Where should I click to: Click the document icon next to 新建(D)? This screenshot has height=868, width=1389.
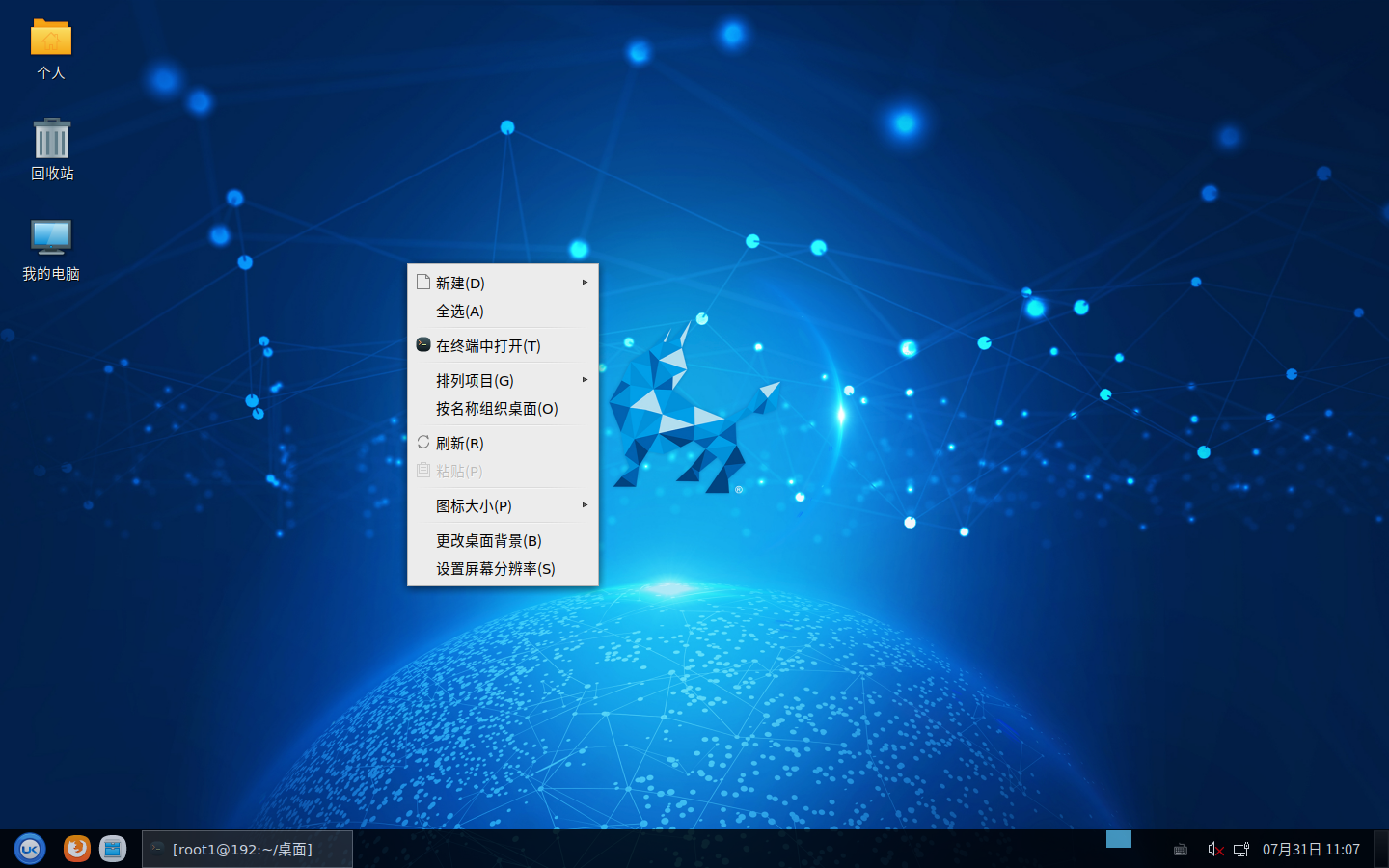[x=422, y=282]
